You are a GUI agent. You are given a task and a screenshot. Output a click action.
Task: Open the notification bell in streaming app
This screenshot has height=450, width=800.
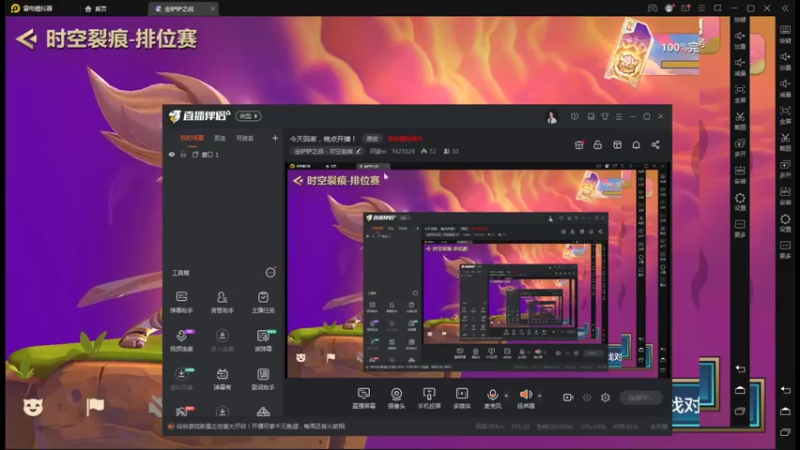pos(636,145)
